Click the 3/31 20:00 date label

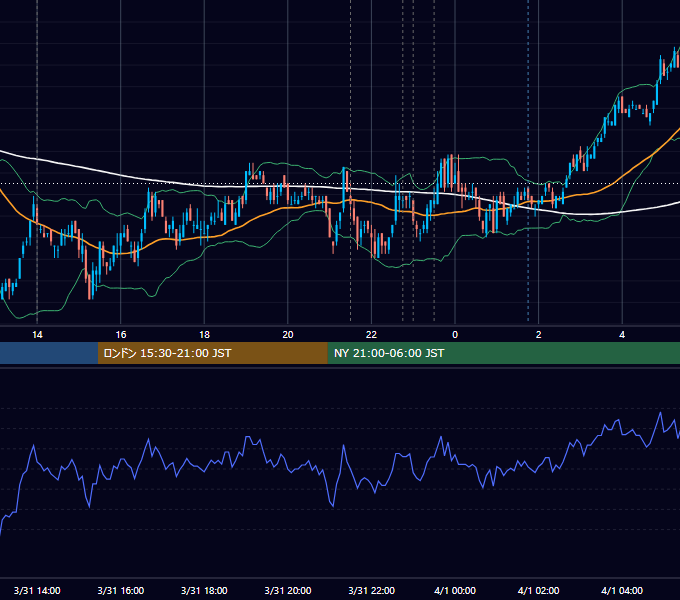coord(288,590)
